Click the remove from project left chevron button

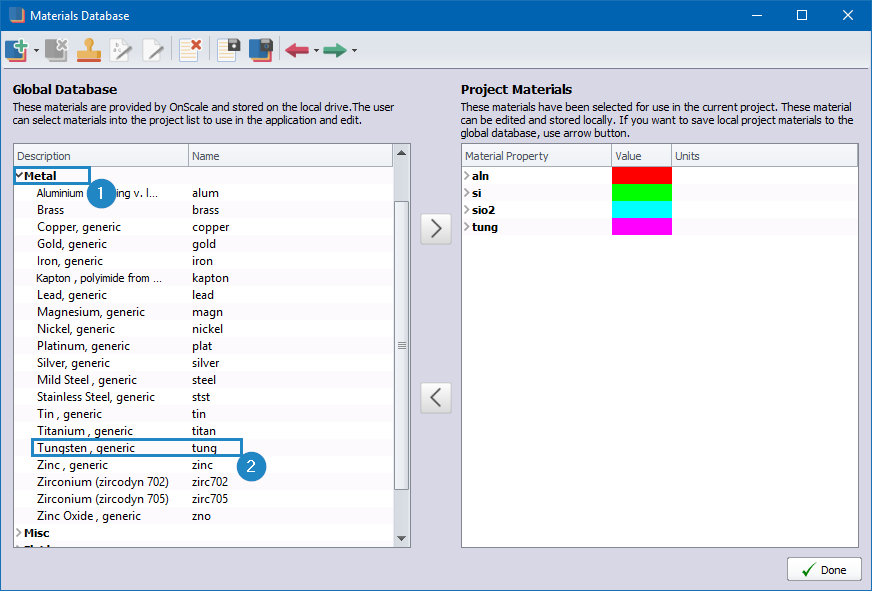pos(436,398)
